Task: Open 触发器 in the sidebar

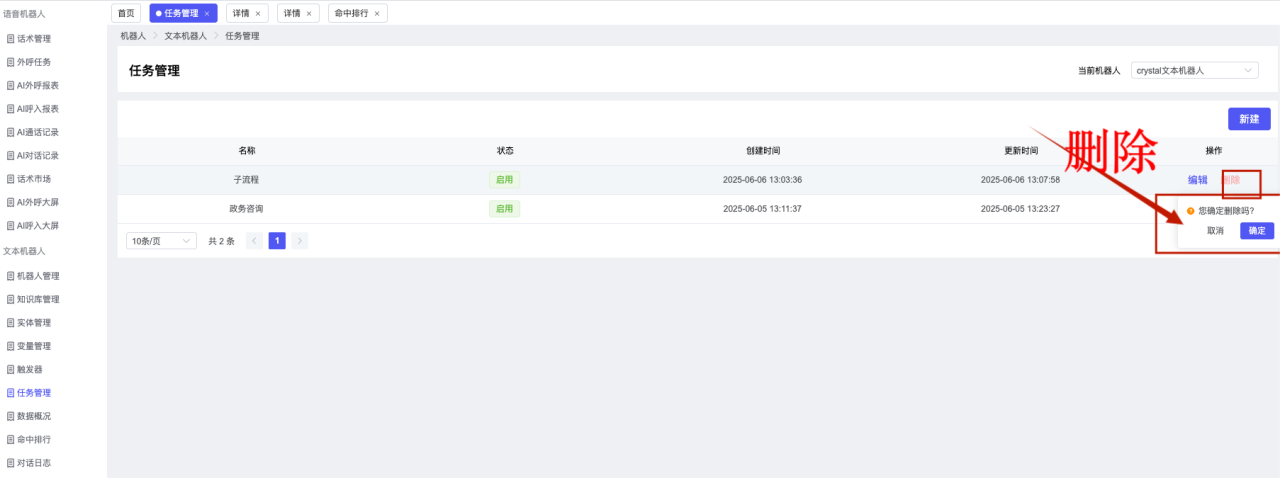Action: [x=30, y=369]
